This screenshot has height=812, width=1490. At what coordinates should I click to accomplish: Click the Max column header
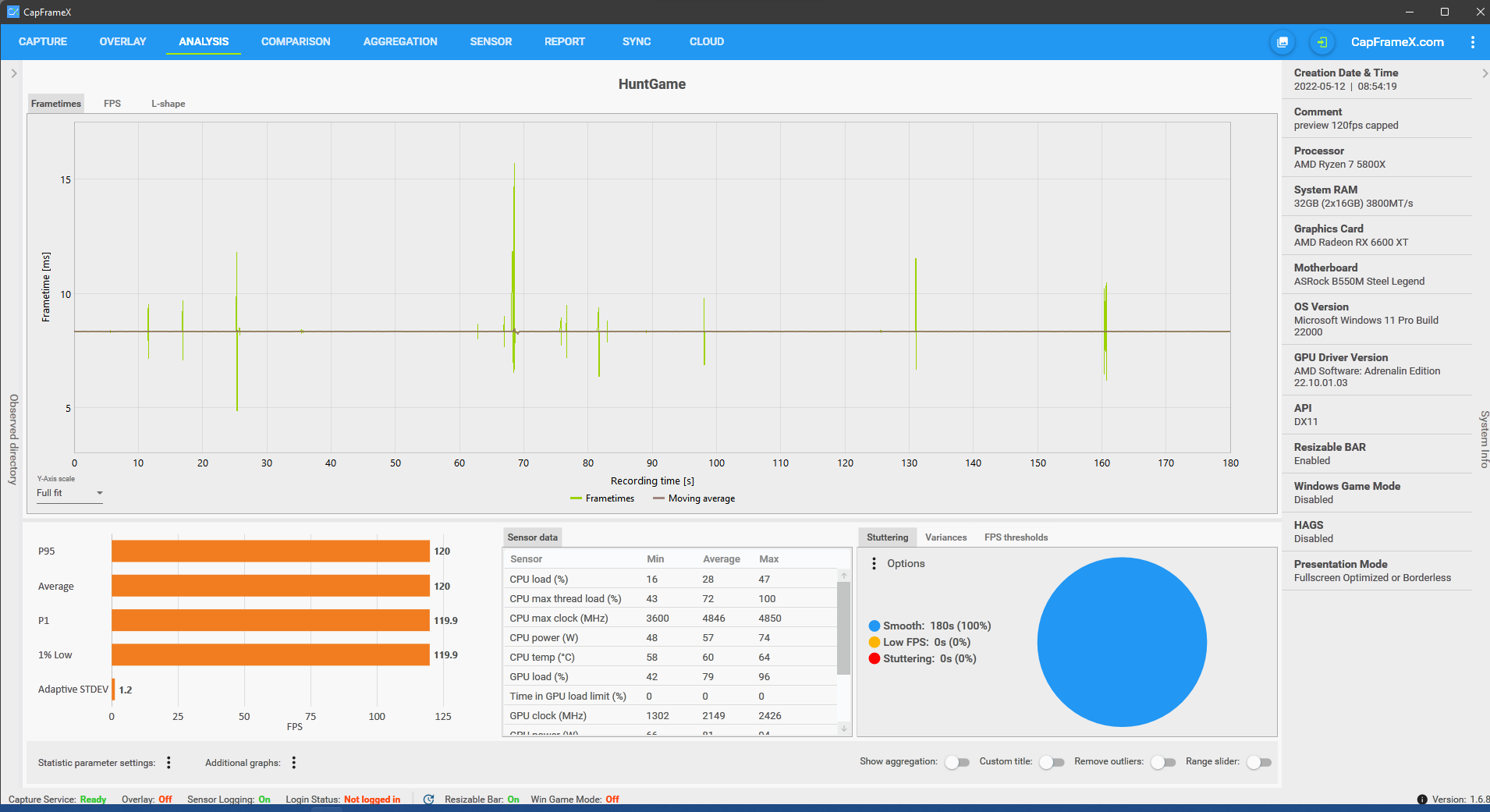[x=769, y=559]
